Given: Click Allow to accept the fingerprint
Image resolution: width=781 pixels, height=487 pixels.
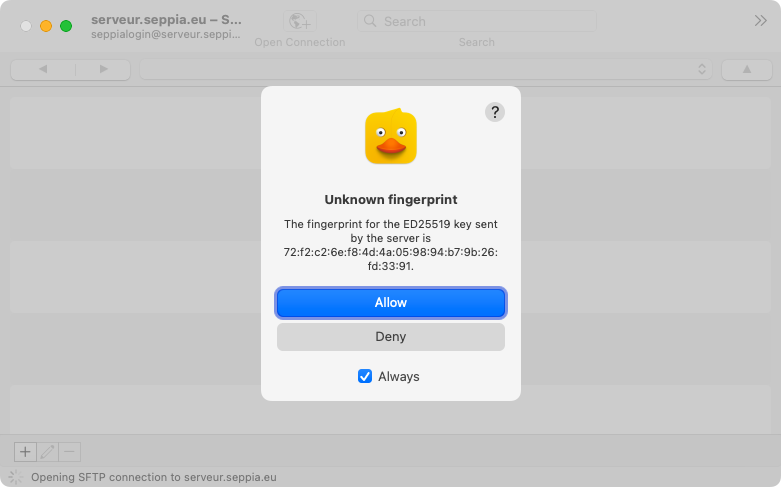Looking at the screenshot, I should click(x=391, y=302).
